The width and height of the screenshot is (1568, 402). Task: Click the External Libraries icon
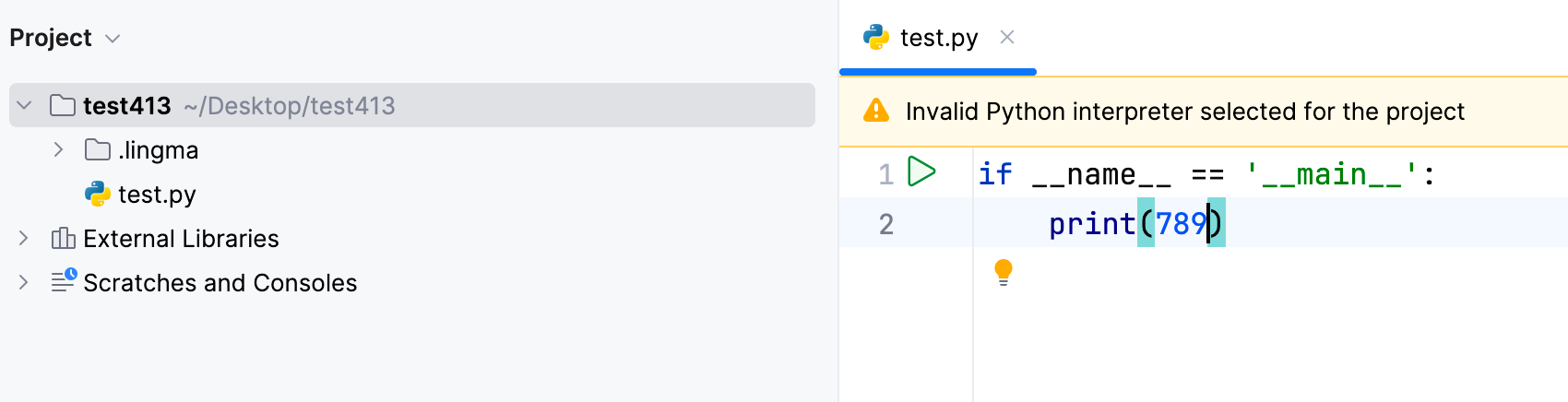pyautogui.click(x=64, y=239)
